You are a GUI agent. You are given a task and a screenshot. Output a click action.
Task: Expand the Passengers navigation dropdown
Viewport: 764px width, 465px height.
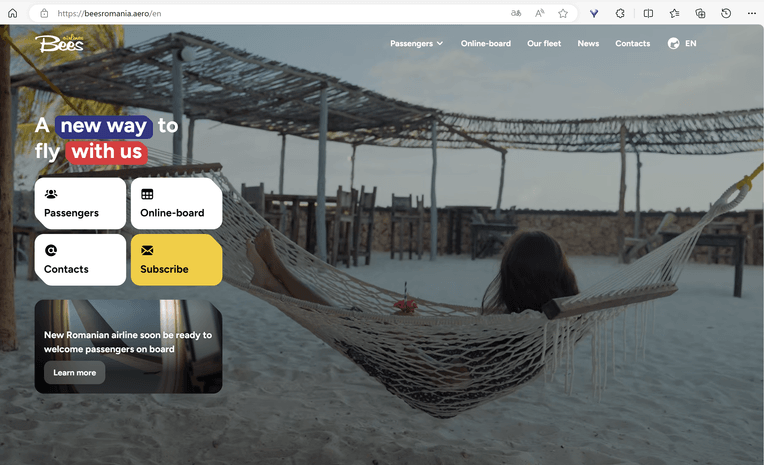416,43
